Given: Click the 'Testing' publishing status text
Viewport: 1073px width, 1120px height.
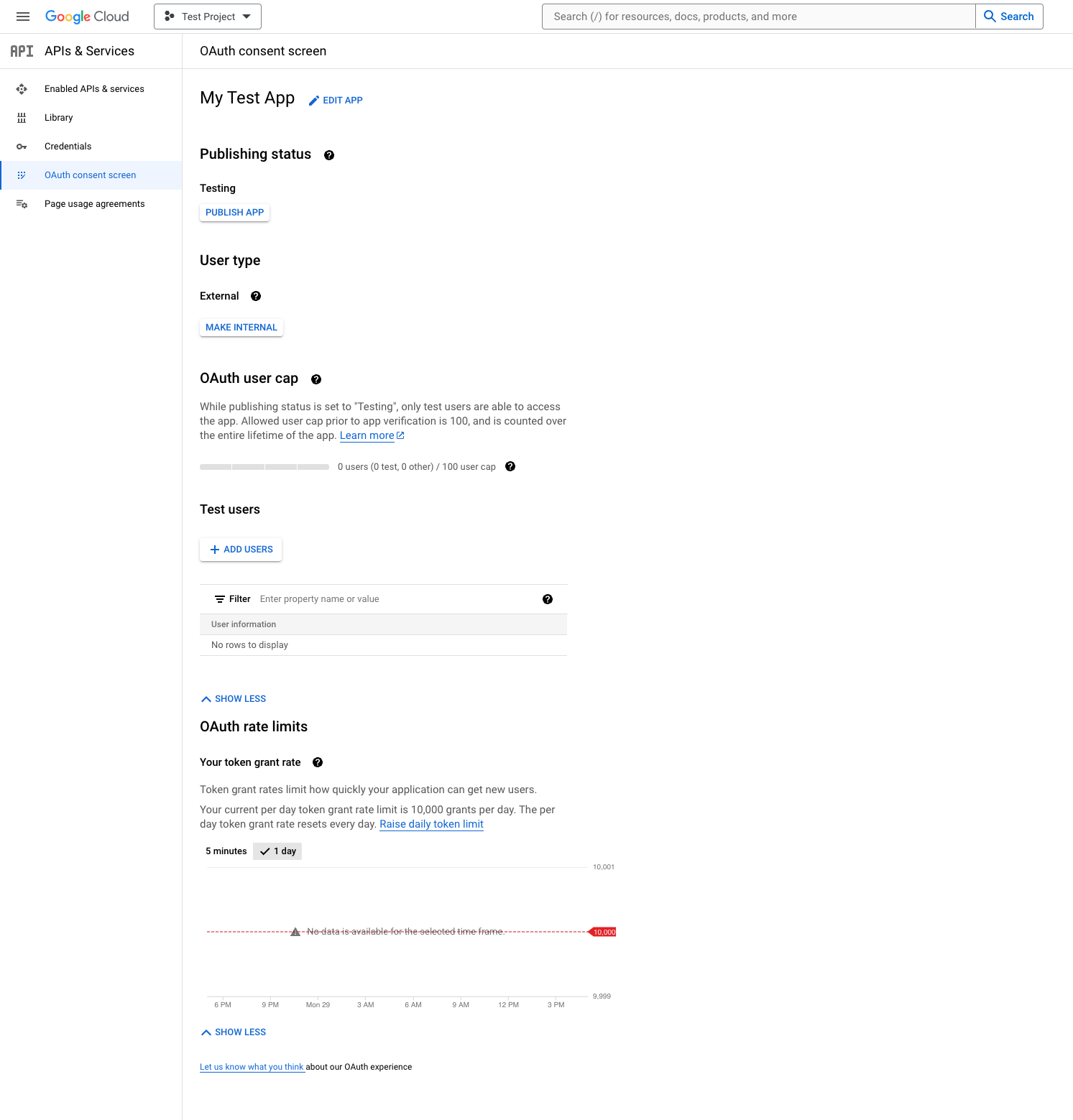Looking at the screenshot, I should (218, 188).
